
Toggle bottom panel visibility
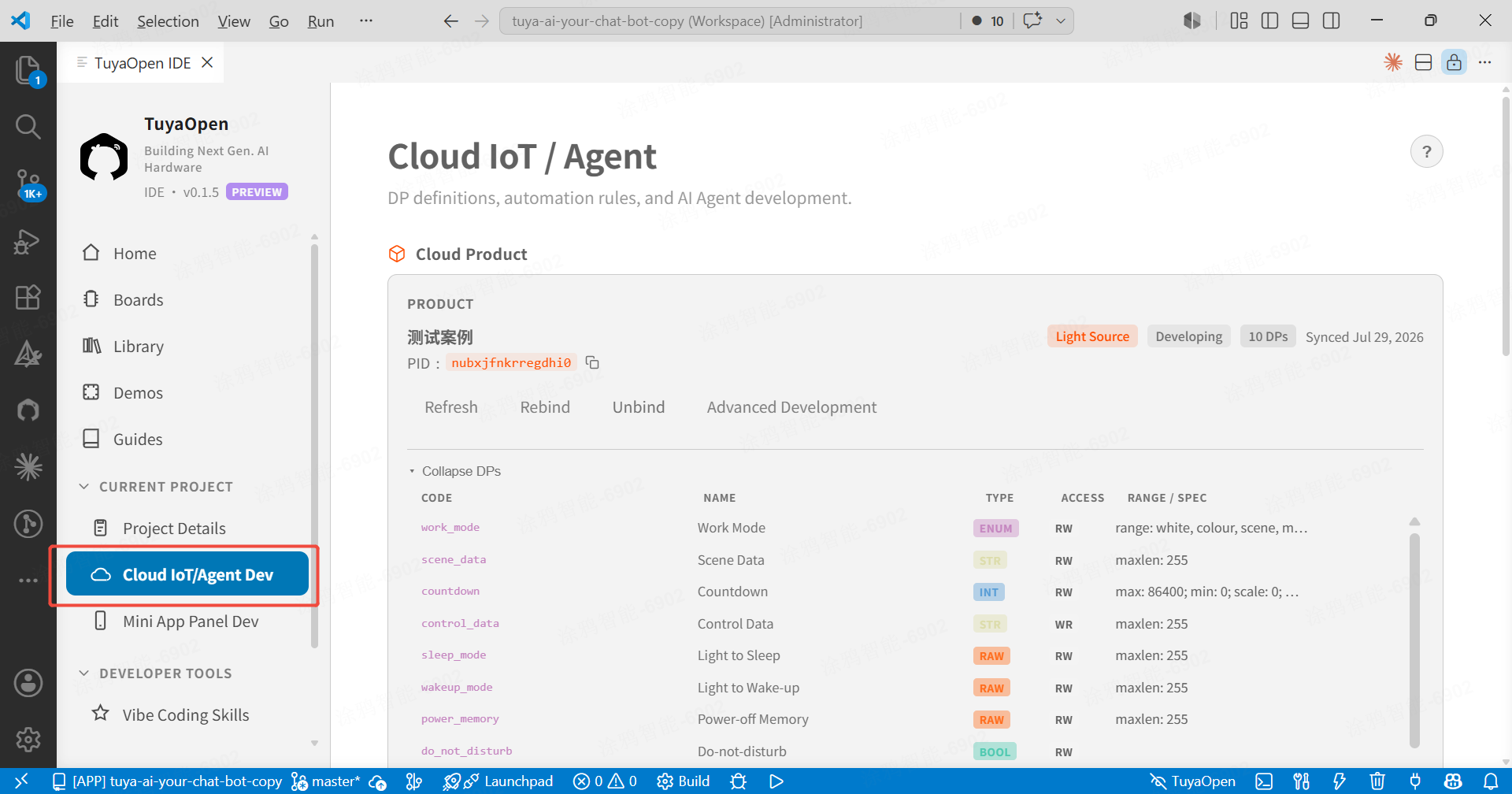[1300, 21]
